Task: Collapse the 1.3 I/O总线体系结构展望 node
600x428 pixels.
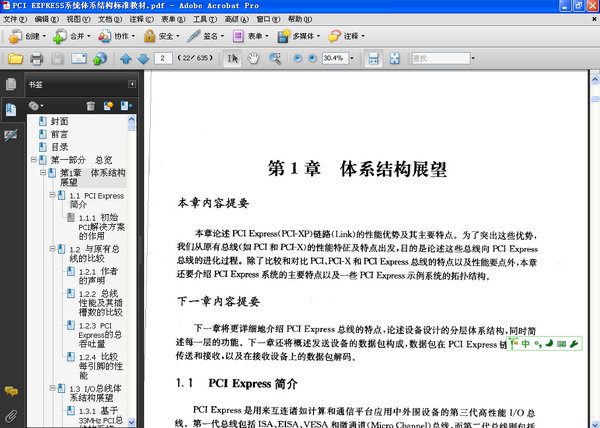Action: click(52, 388)
